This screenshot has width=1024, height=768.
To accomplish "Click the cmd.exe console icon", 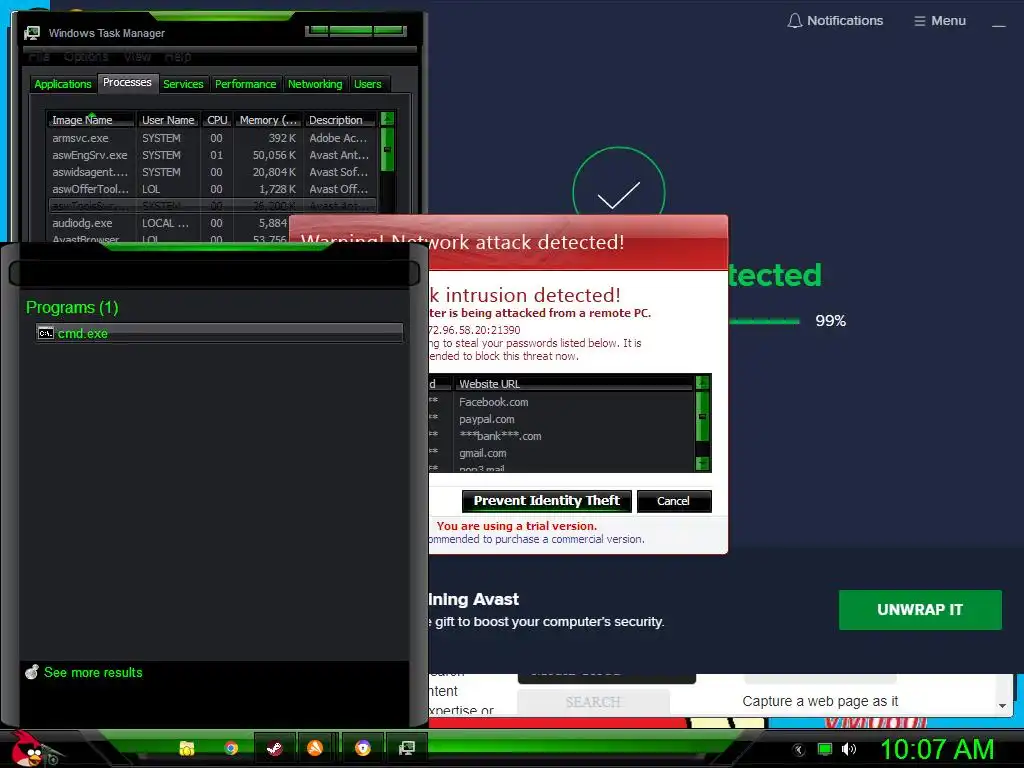I will click(x=45, y=333).
